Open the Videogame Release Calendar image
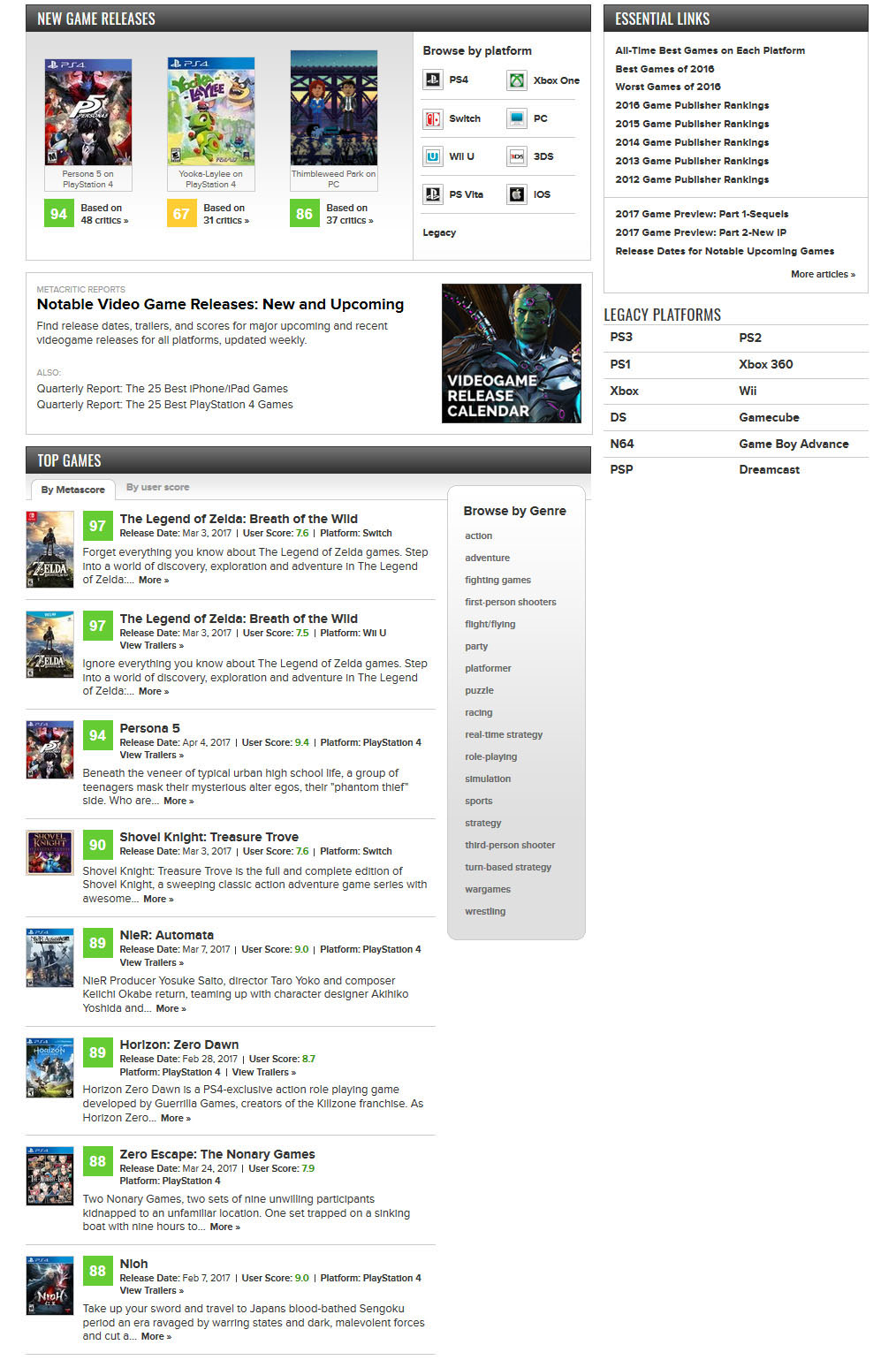The height and width of the screenshot is (1360, 896). [512, 353]
